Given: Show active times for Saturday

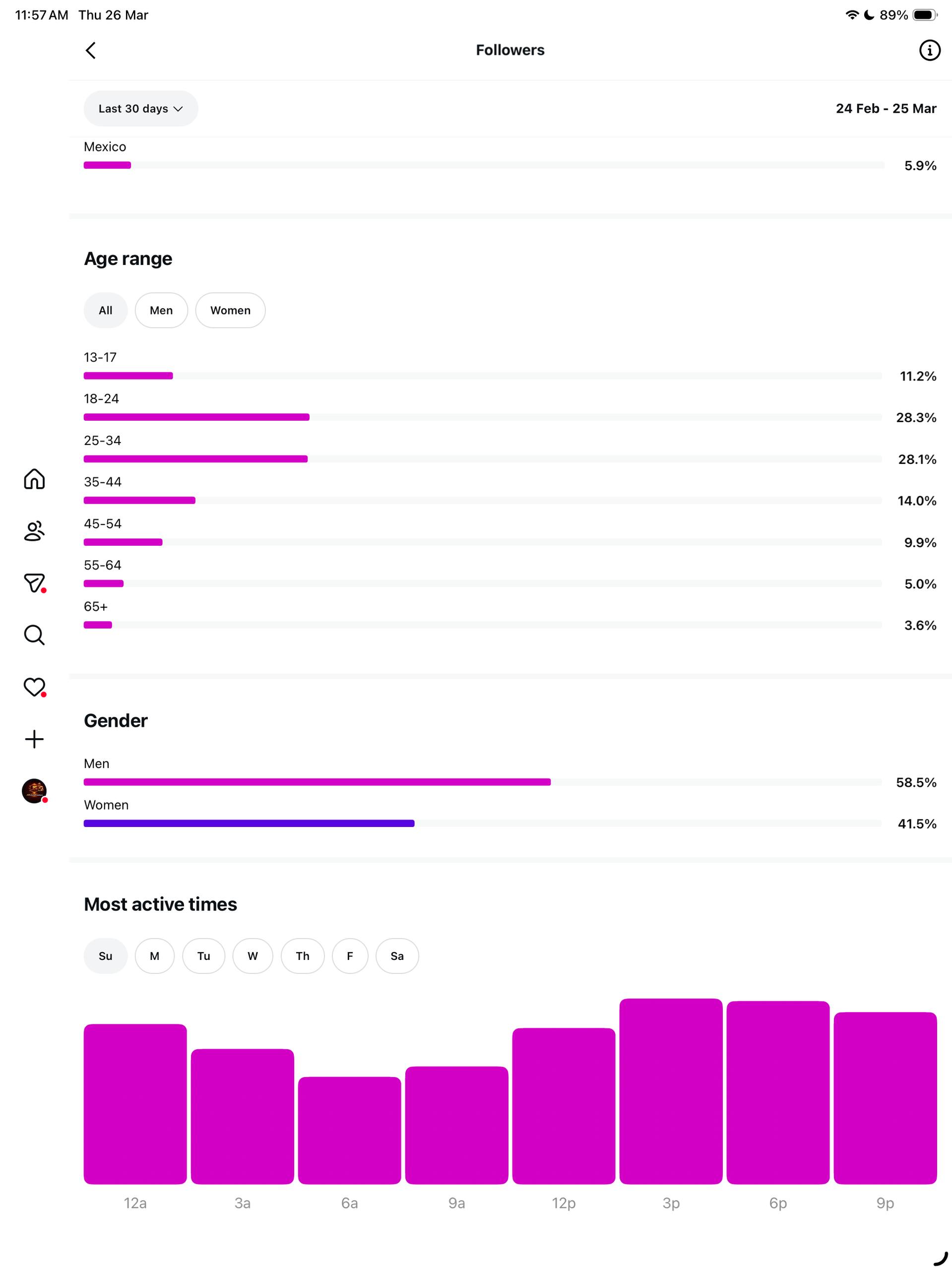Looking at the screenshot, I should pyautogui.click(x=397, y=956).
